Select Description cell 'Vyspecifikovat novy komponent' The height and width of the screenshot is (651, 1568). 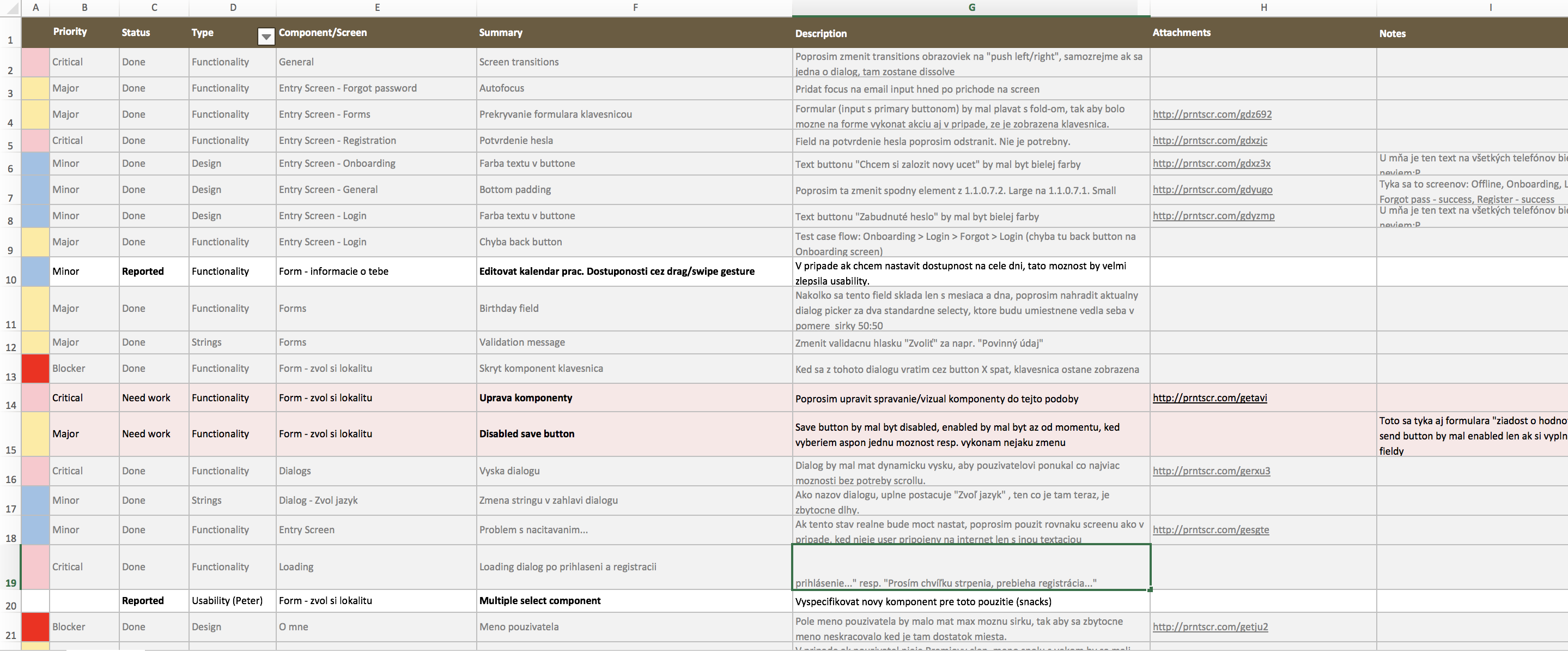(x=971, y=602)
